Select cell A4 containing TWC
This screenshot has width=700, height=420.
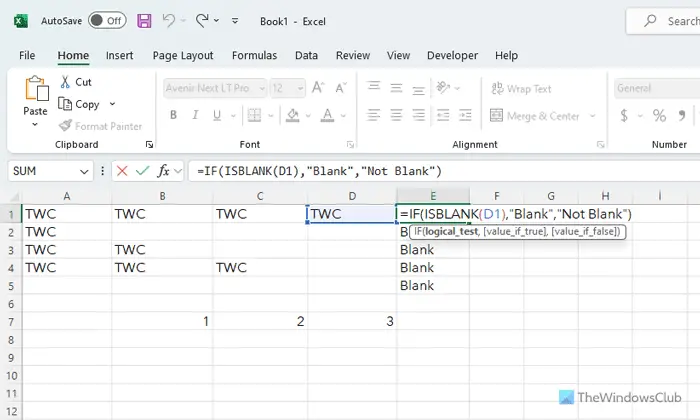pos(67,267)
